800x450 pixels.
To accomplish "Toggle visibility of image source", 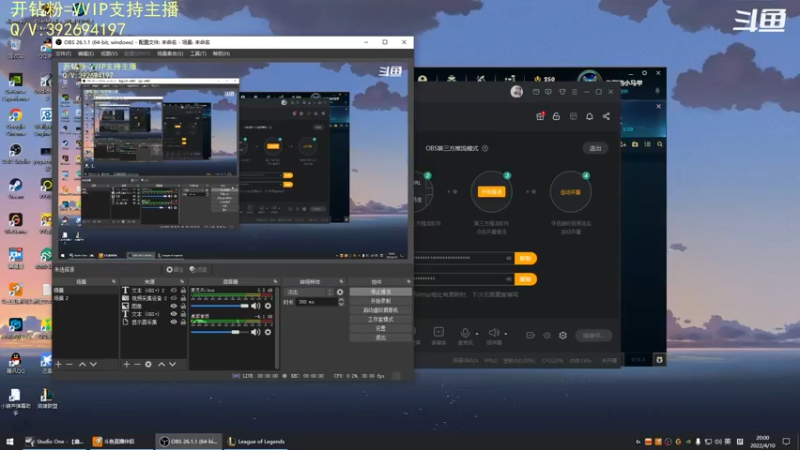I will tap(173, 306).
